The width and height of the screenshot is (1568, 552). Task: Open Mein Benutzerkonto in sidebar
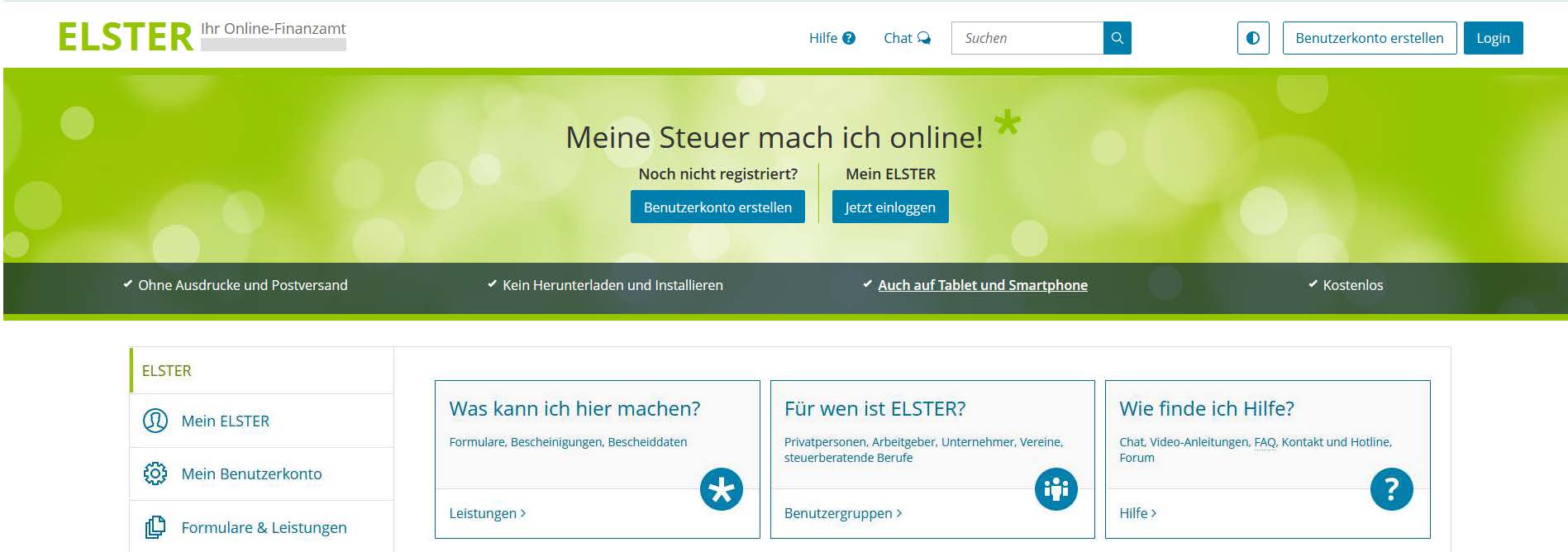click(251, 473)
